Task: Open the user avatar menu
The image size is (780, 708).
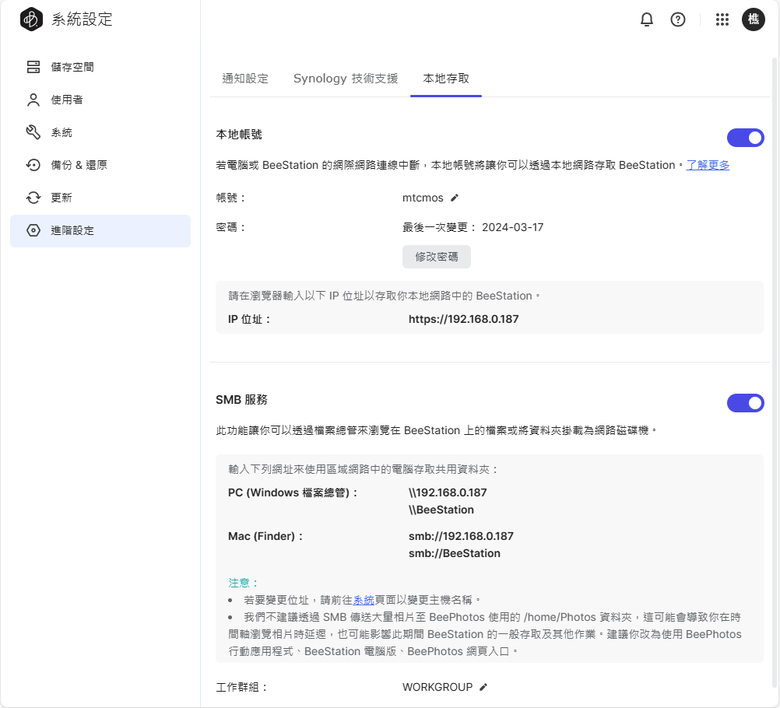Action: [753, 19]
